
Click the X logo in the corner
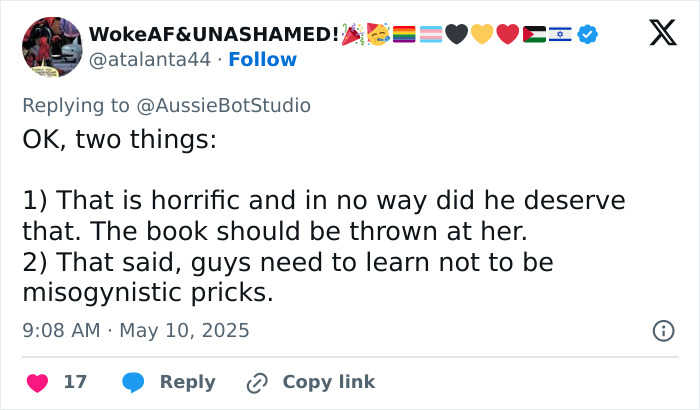(x=656, y=36)
